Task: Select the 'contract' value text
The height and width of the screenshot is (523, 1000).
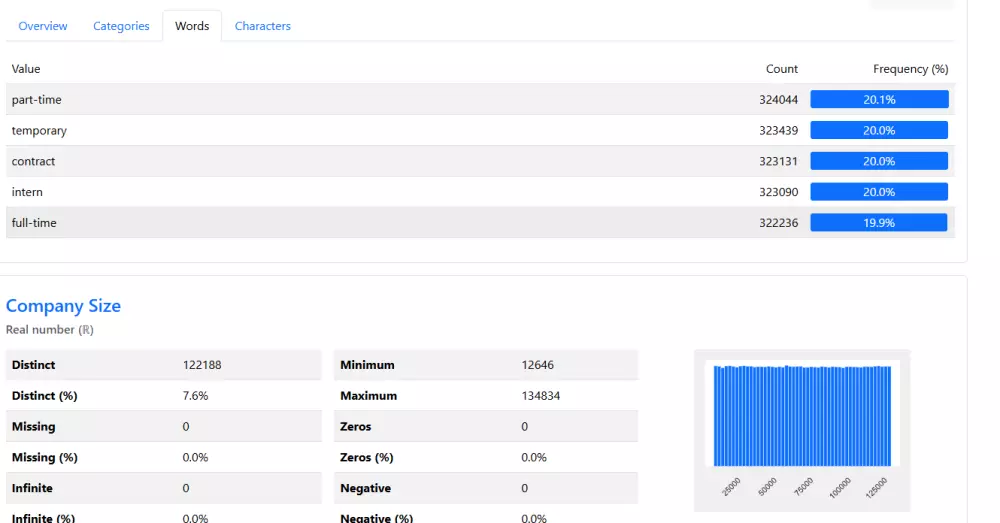Action: pos(33,161)
